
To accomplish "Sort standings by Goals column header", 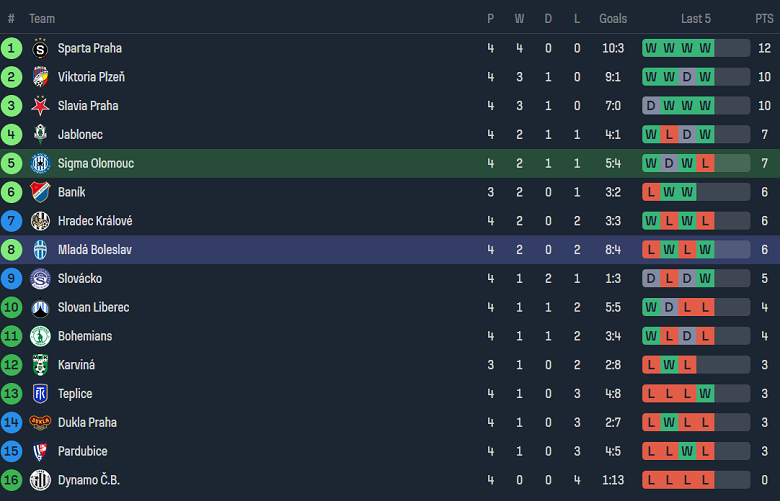I will pyautogui.click(x=613, y=19).
